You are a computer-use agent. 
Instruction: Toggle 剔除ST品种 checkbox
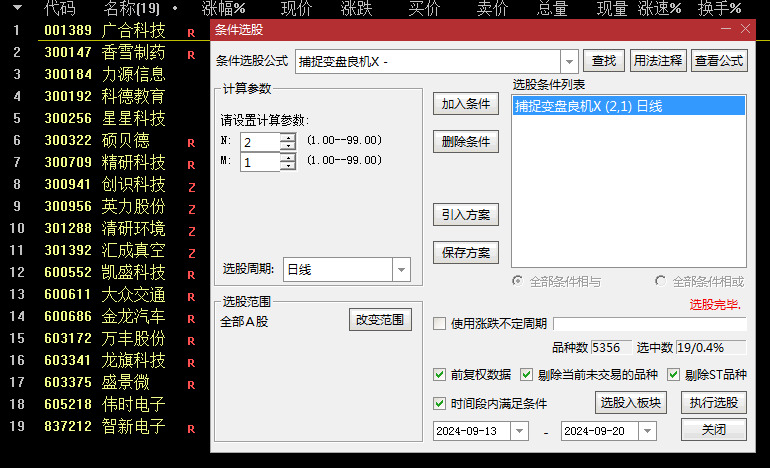click(x=673, y=375)
